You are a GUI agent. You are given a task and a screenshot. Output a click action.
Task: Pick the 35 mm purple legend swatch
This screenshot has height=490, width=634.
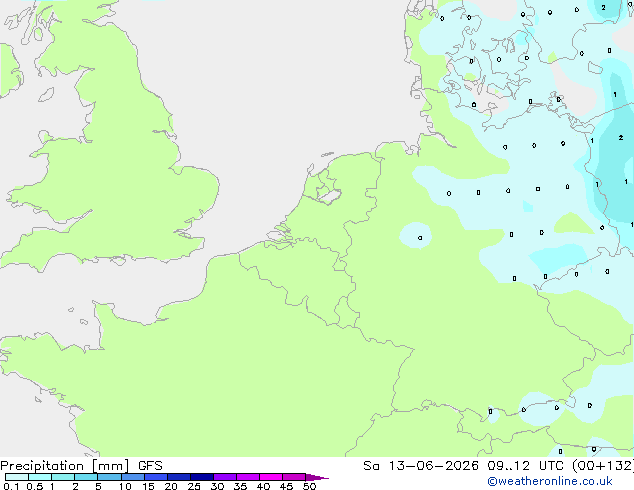click(248, 477)
